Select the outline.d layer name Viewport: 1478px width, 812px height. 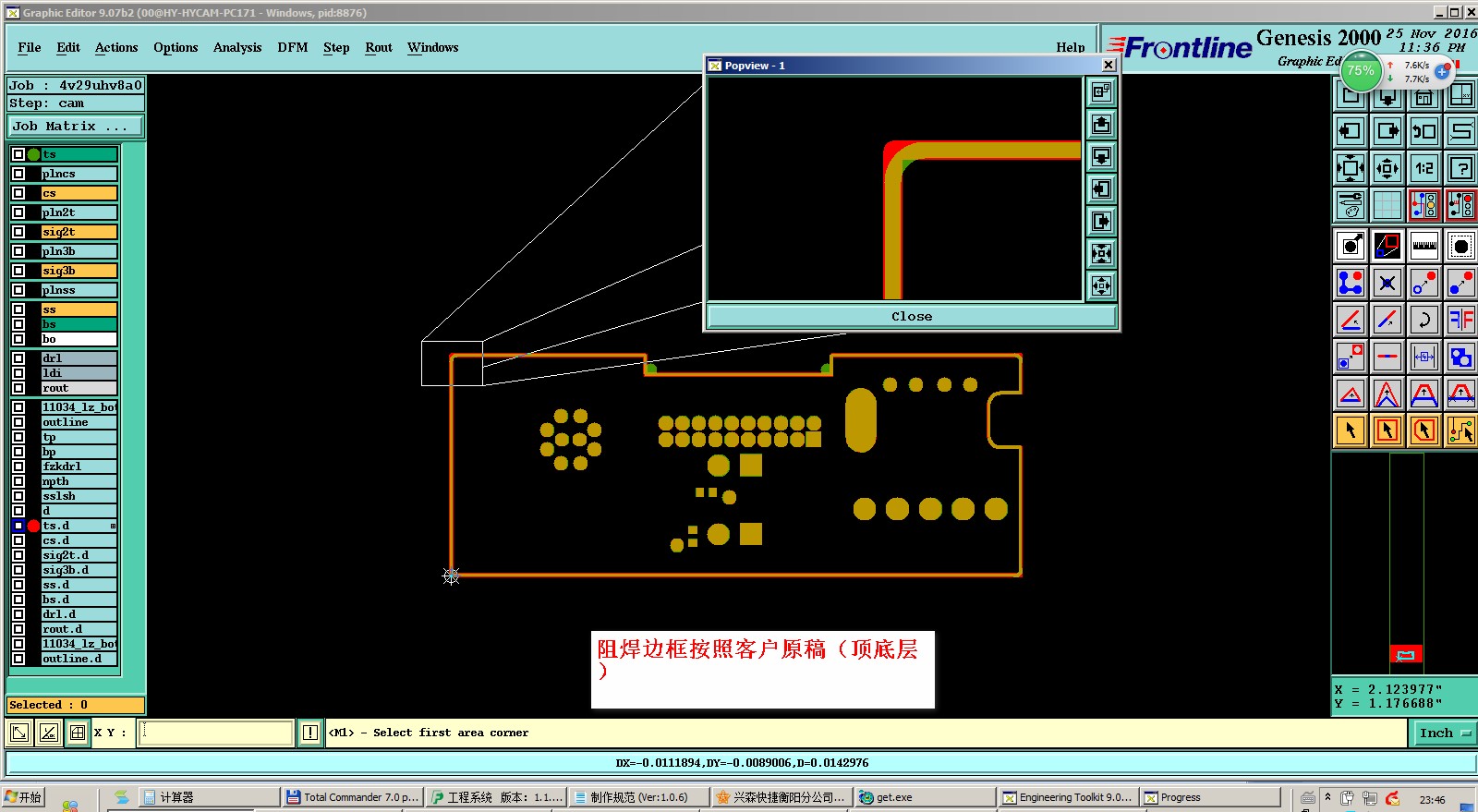point(79,659)
